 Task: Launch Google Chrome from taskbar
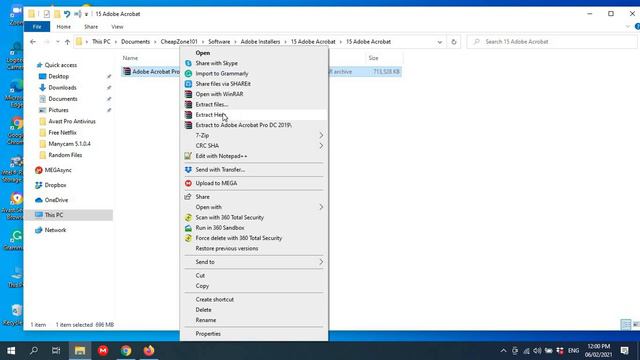click(126, 351)
